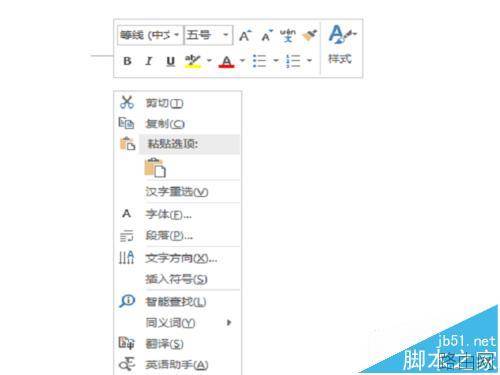Expand the 同义词 submenu arrow
The height and width of the screenshot is (375, 500).
pyautogui.click(x=229, y=322)
